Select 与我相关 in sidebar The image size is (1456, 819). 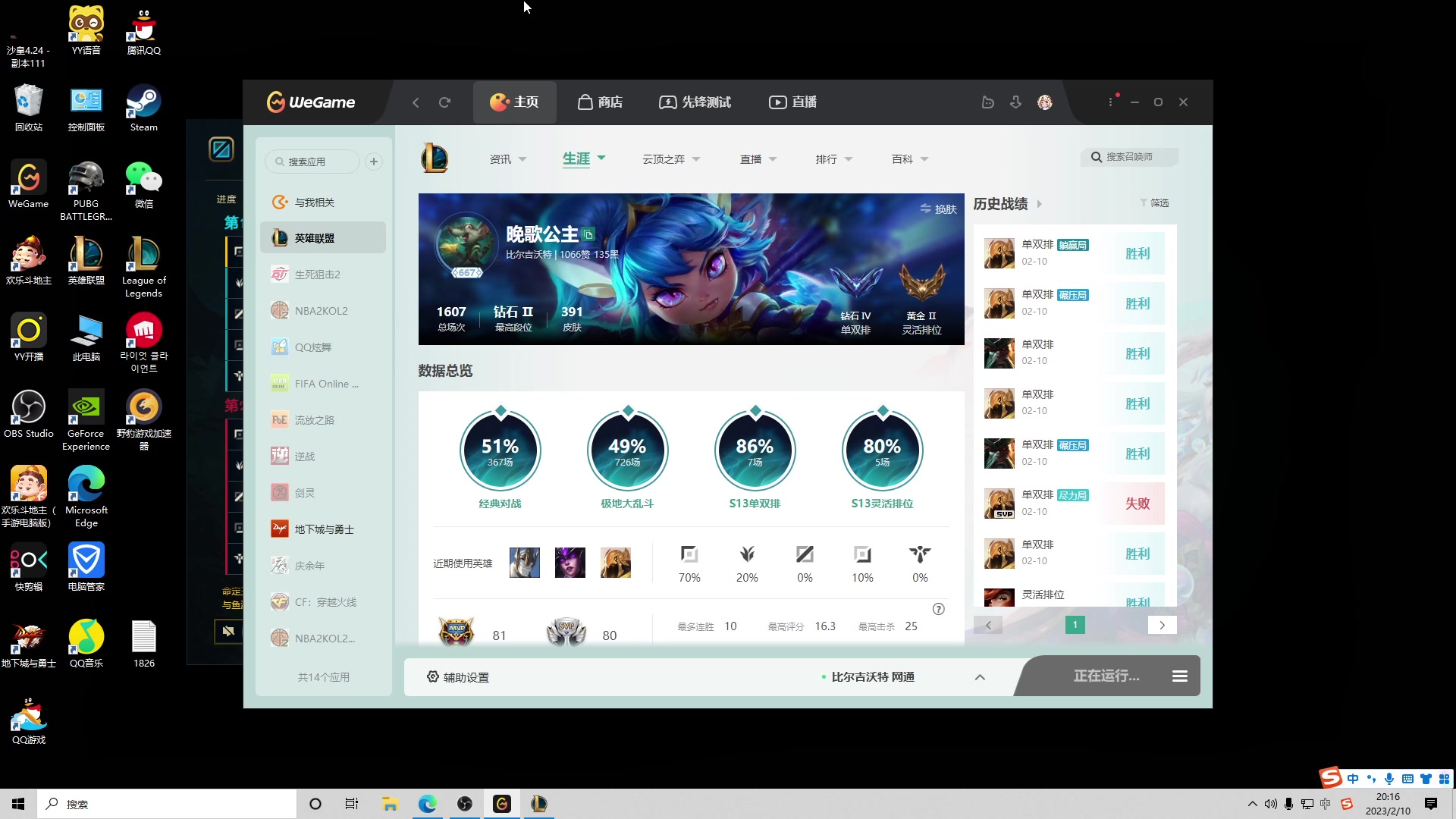pyautogui.click(x=323, y=202)
